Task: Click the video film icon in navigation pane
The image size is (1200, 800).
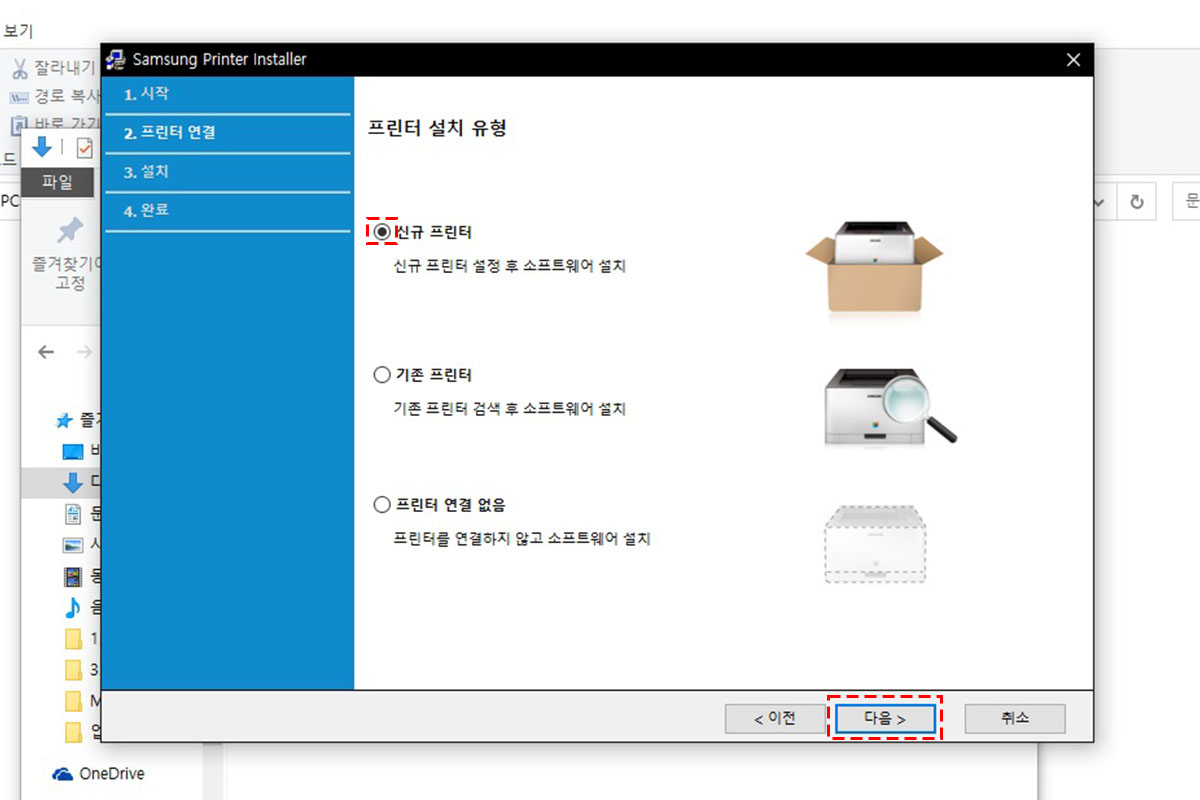Action: click(x=72, y=576)
